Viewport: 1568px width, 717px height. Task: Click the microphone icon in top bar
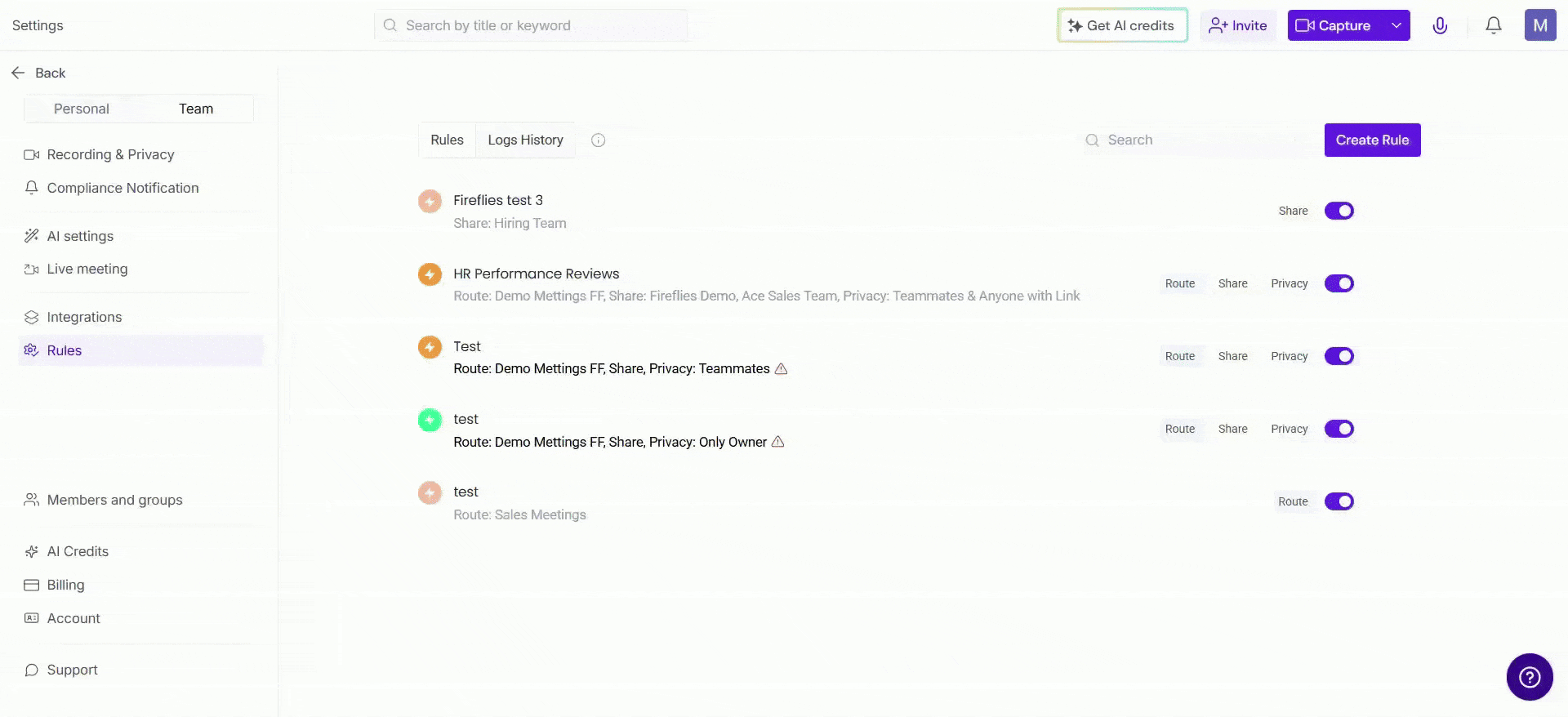[x=1440, y=25]
